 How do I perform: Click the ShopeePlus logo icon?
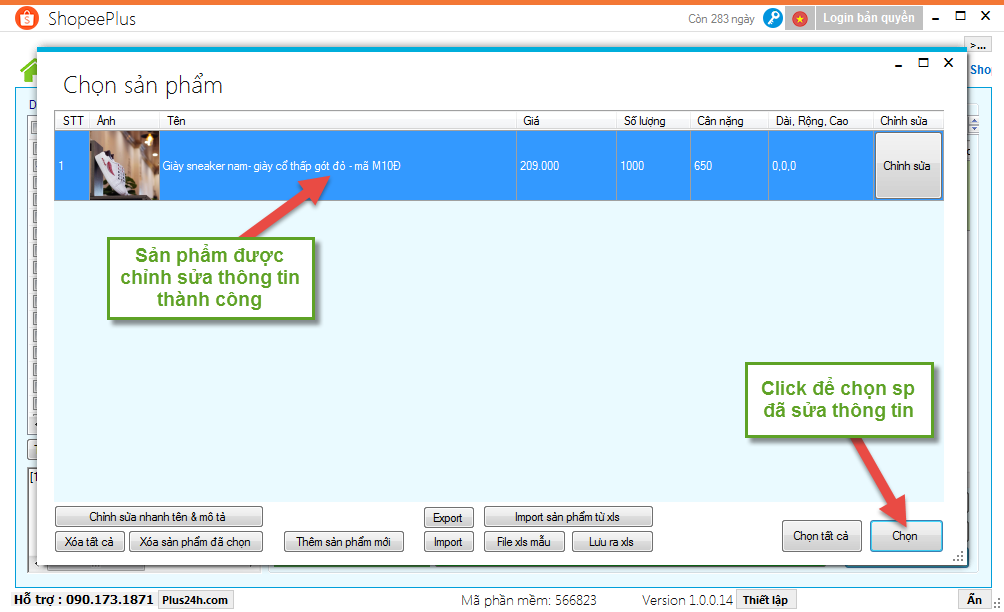[27, 18]
